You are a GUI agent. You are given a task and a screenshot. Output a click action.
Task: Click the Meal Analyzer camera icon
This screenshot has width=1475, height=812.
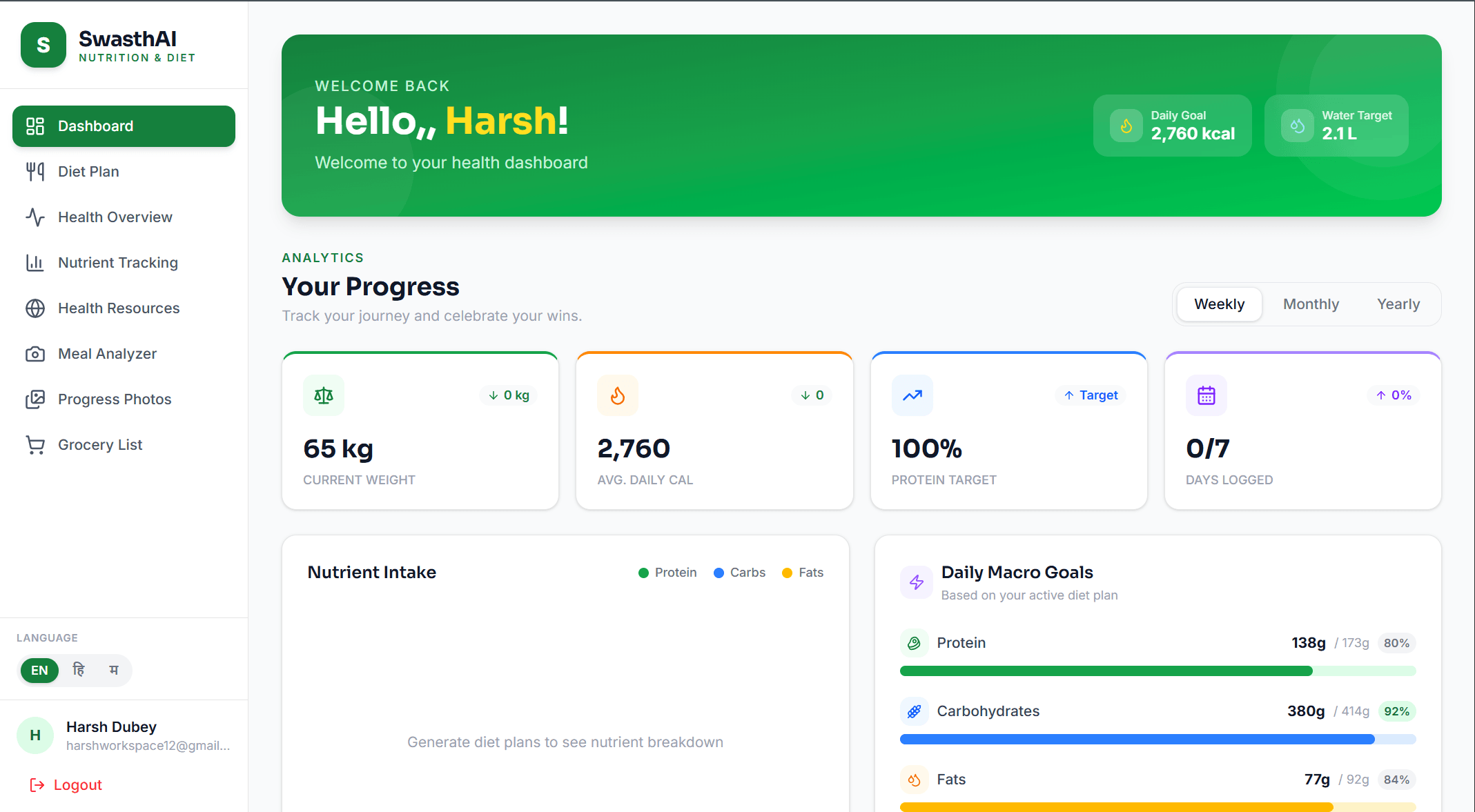[x=35, y=354]
